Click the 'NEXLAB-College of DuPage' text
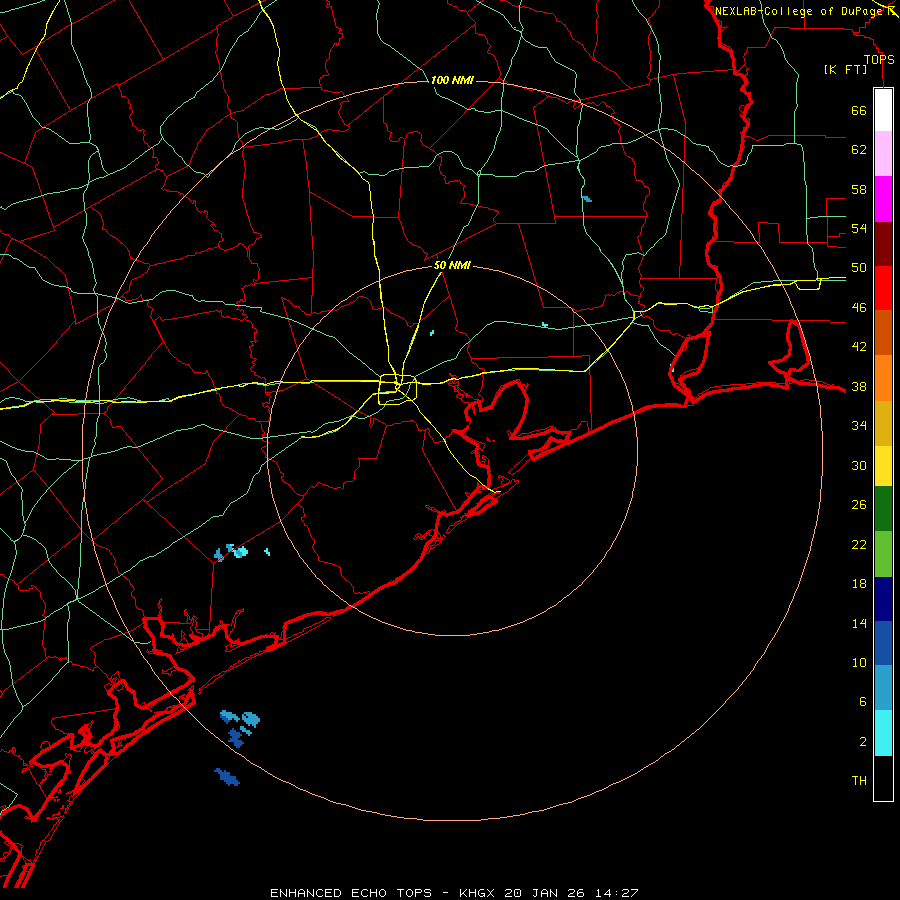Image resolution: width=900 pixels, height=900 pixels. coord(798,11)
